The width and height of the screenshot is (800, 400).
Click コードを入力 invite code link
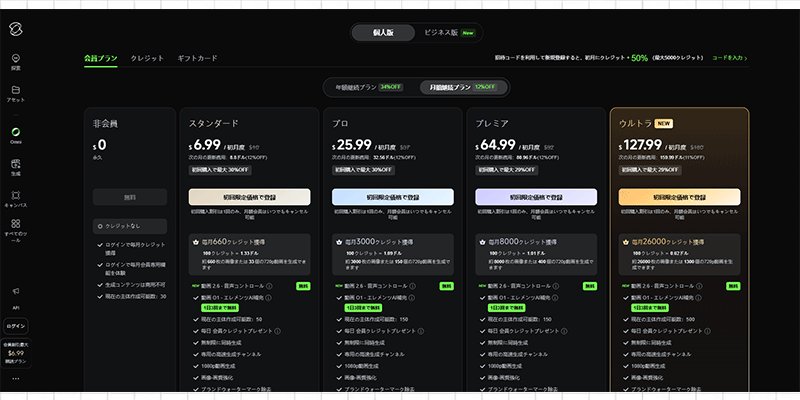[x=730, y=58]
